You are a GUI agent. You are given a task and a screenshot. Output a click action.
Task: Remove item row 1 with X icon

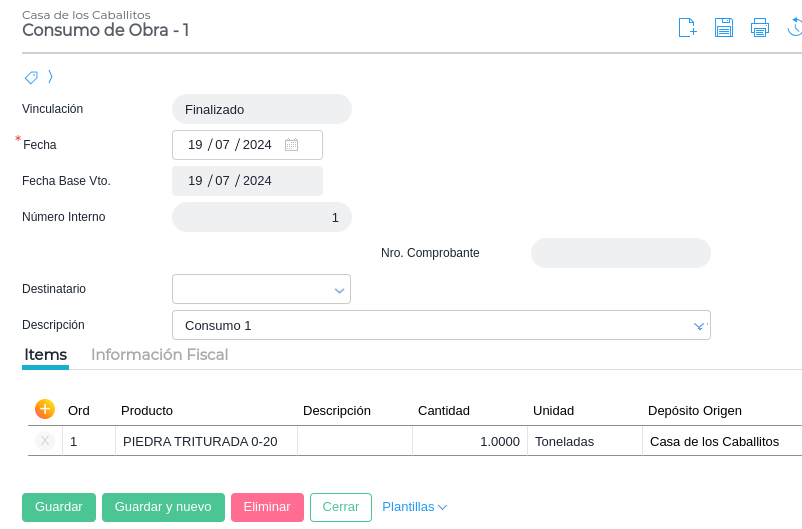coord(45,441)
